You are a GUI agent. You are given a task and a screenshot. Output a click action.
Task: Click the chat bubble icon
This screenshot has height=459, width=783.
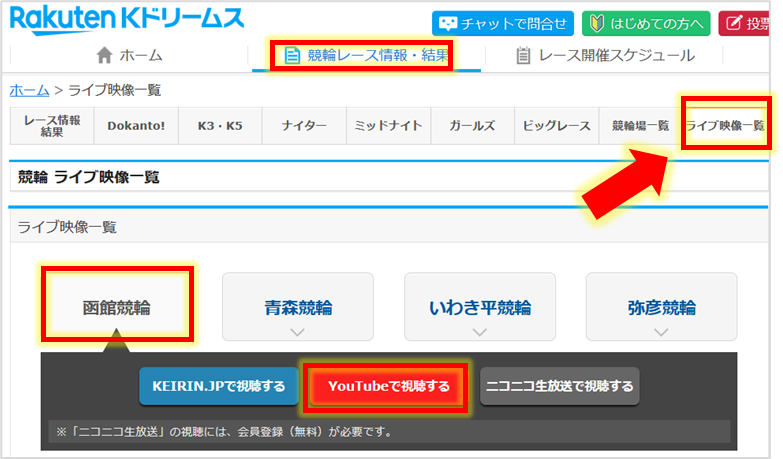tap(447, 23)
